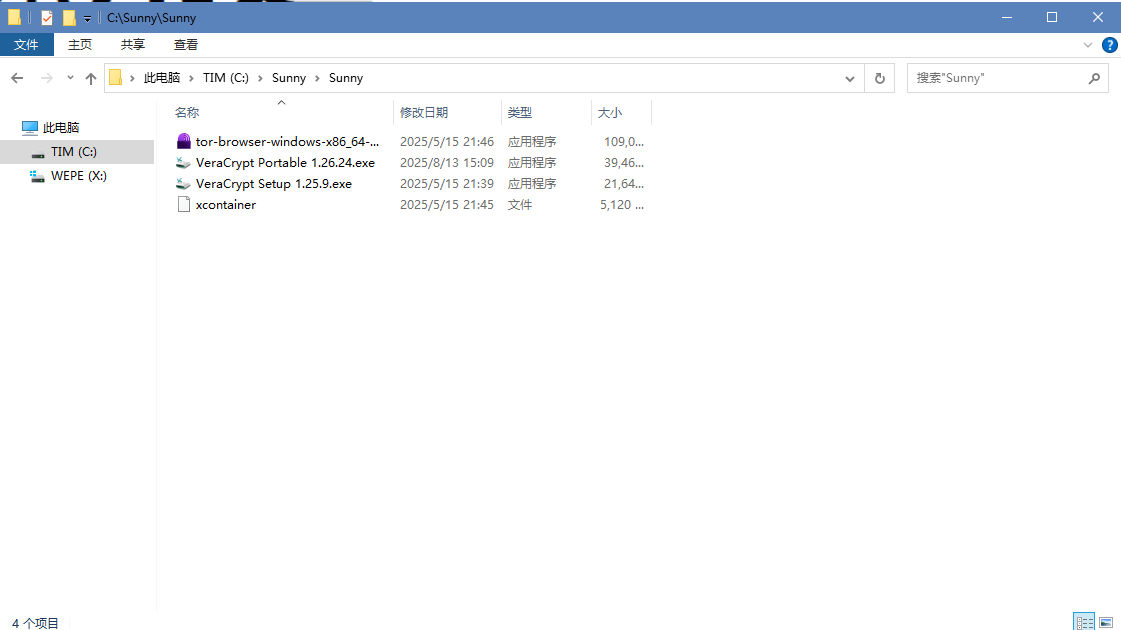Open recent locations dropdown arrow
The height and width of the screenshot is (630, 1121).
(x=70, y=78)
